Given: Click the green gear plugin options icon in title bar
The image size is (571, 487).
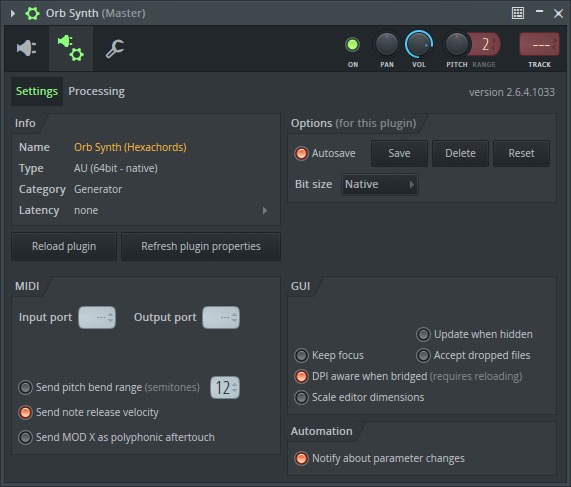Looking at the screenshot, I should [x=32, y=13].
